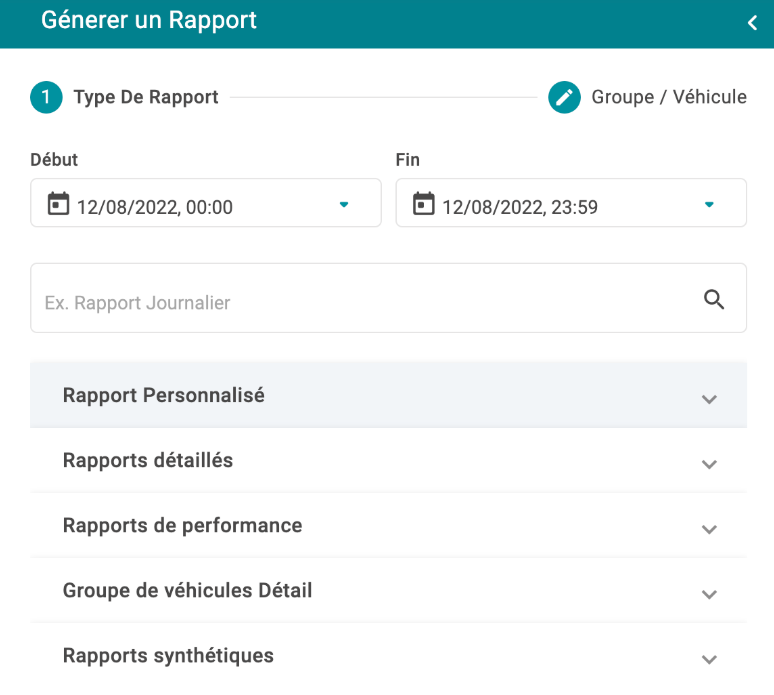Screen dimensions: 774x695
Task: Click the search magnifier icon
Action: coord(714,299)
